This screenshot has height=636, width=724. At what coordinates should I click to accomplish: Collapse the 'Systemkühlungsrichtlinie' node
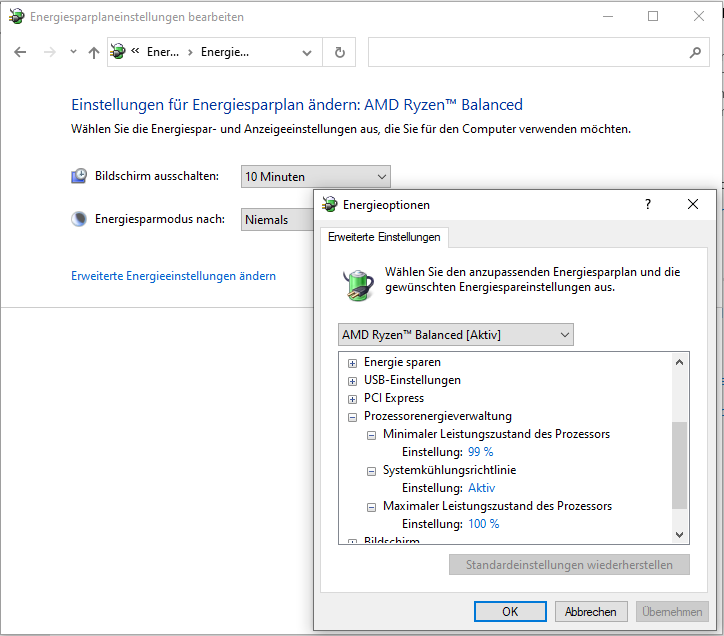(371, 471)
